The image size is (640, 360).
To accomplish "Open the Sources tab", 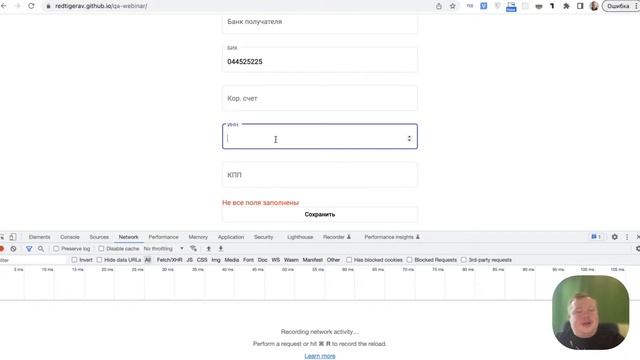I will click(99, 237).
